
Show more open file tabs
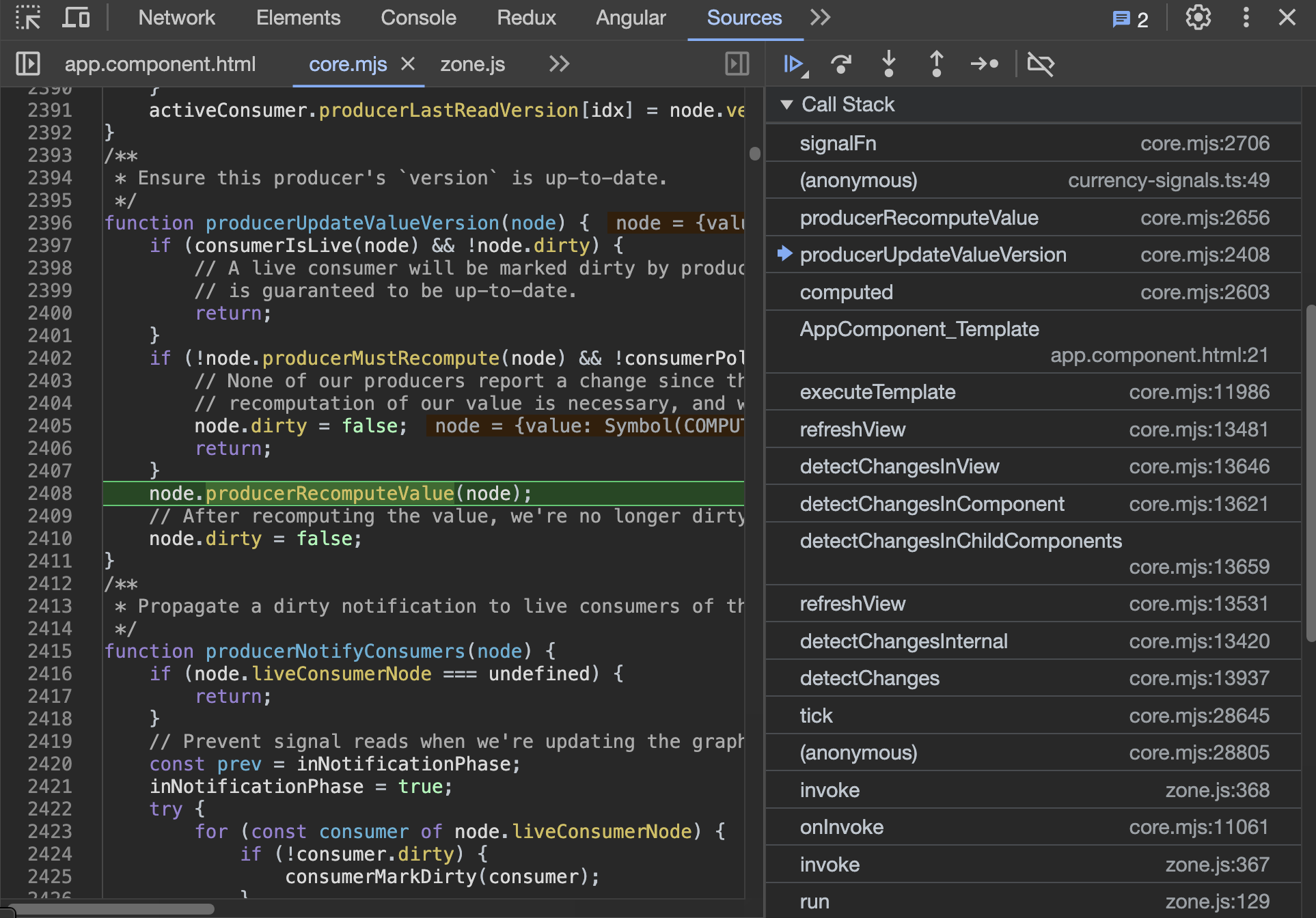point(559,64)
